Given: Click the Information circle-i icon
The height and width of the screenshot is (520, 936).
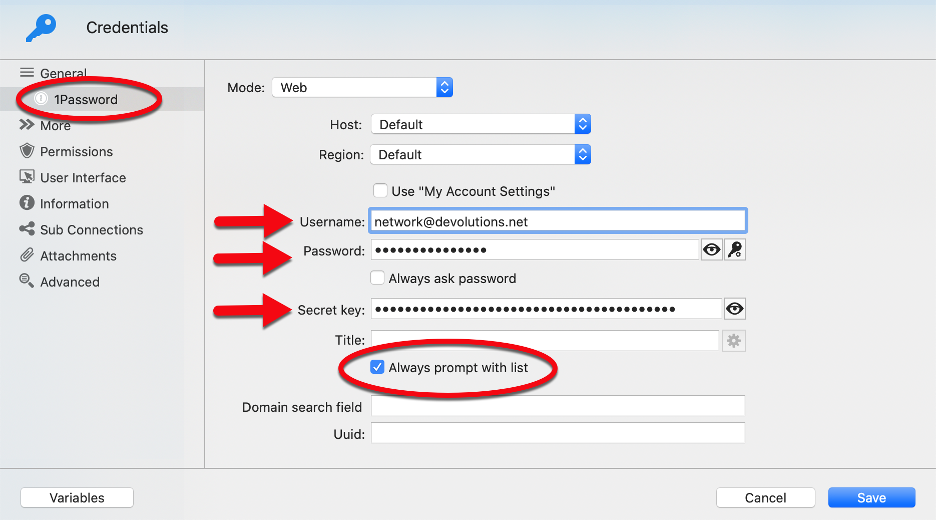Looking at the screenshot, I should [27, 202].
